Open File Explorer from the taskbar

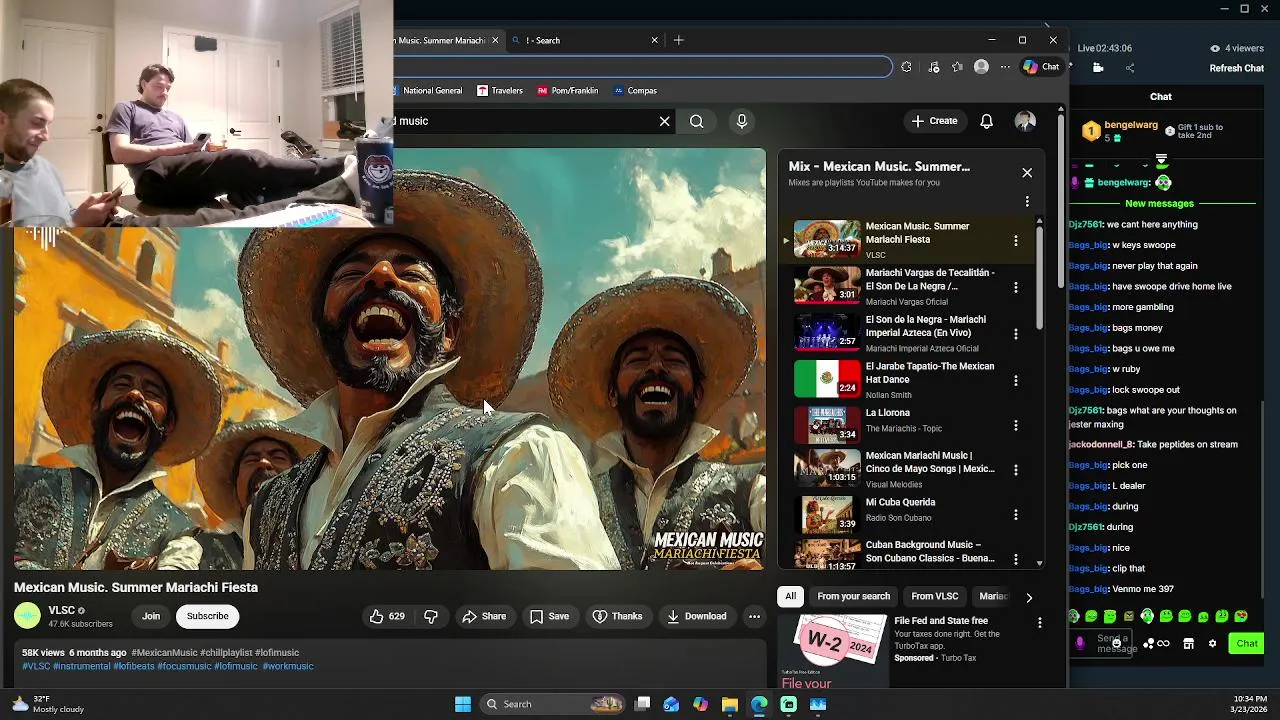tap(730, 704)
